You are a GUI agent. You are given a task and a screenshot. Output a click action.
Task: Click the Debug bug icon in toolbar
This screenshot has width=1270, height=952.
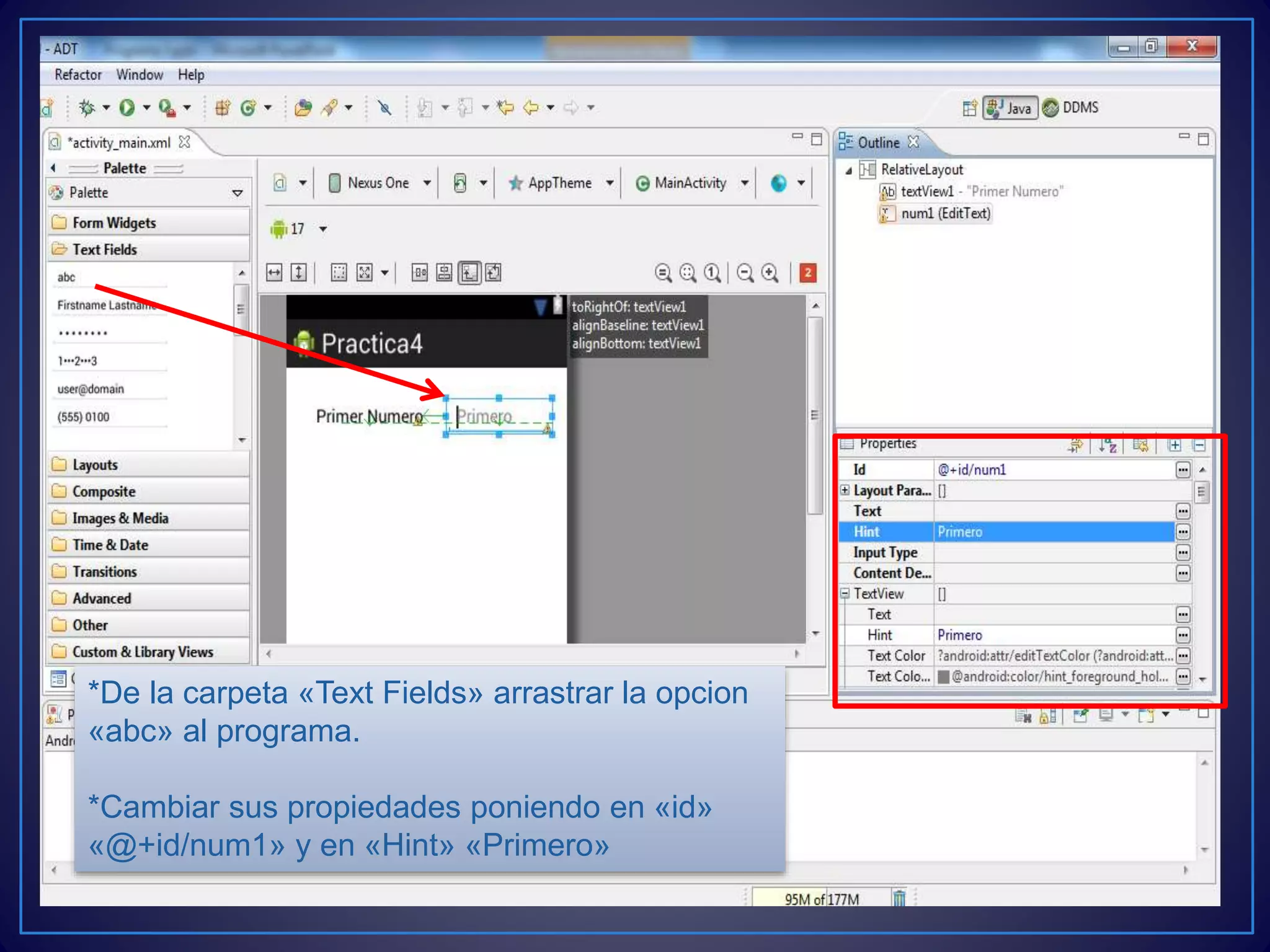click(x=86, y=108)
